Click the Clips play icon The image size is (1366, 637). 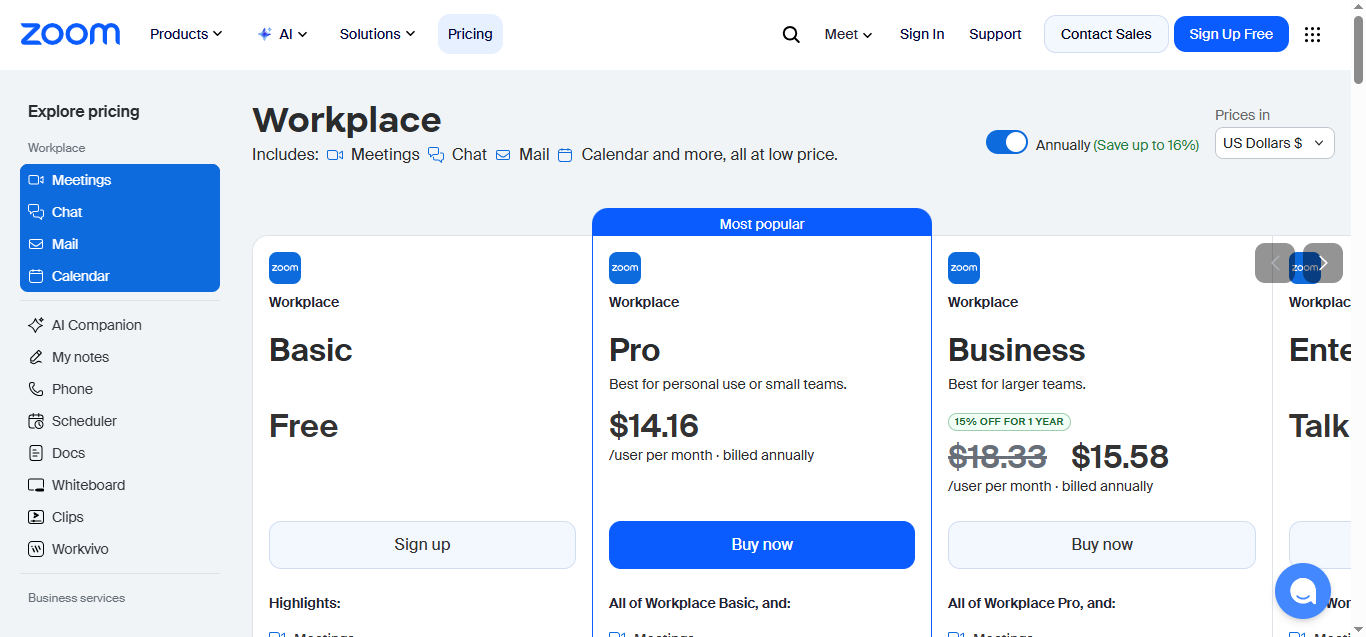click(x=36, y=517)
